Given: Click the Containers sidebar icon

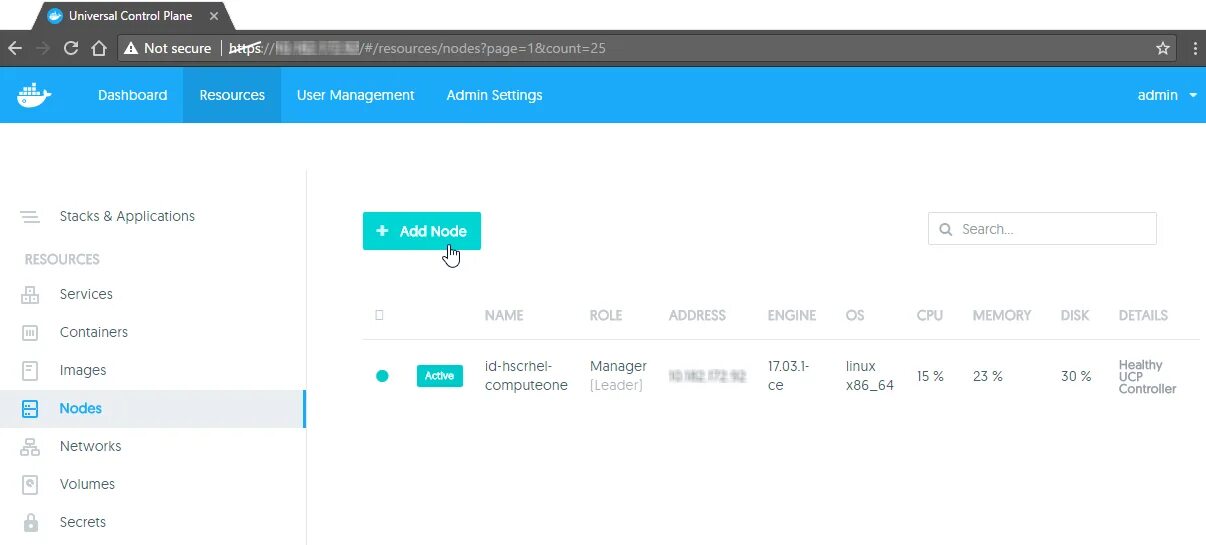Looking at the screenshot, I should tap(30, 333).
